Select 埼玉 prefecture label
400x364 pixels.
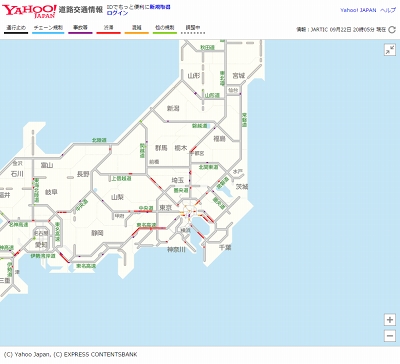pyautogui.click(x=178, y=180)
